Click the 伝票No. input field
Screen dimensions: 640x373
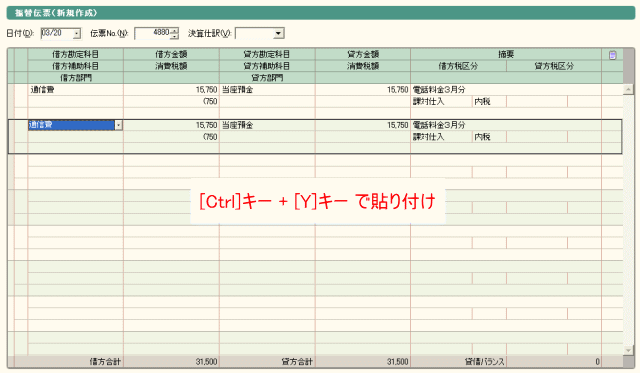(153, 33)
